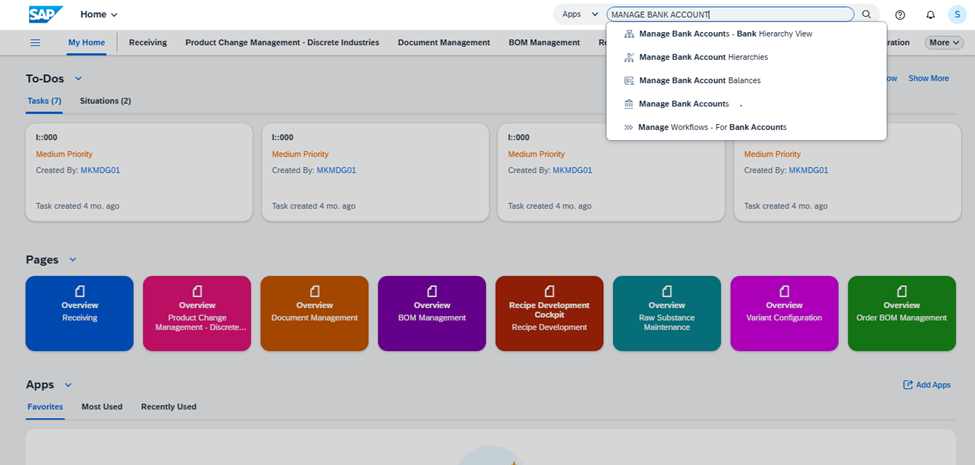
Task: Select the Recently Used apps tab
Action: [169, 407]
